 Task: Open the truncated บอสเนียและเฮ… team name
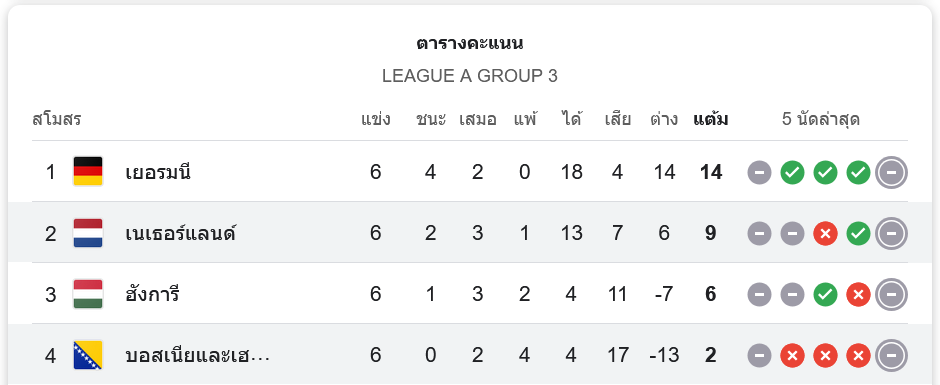[x=198, y=356]
